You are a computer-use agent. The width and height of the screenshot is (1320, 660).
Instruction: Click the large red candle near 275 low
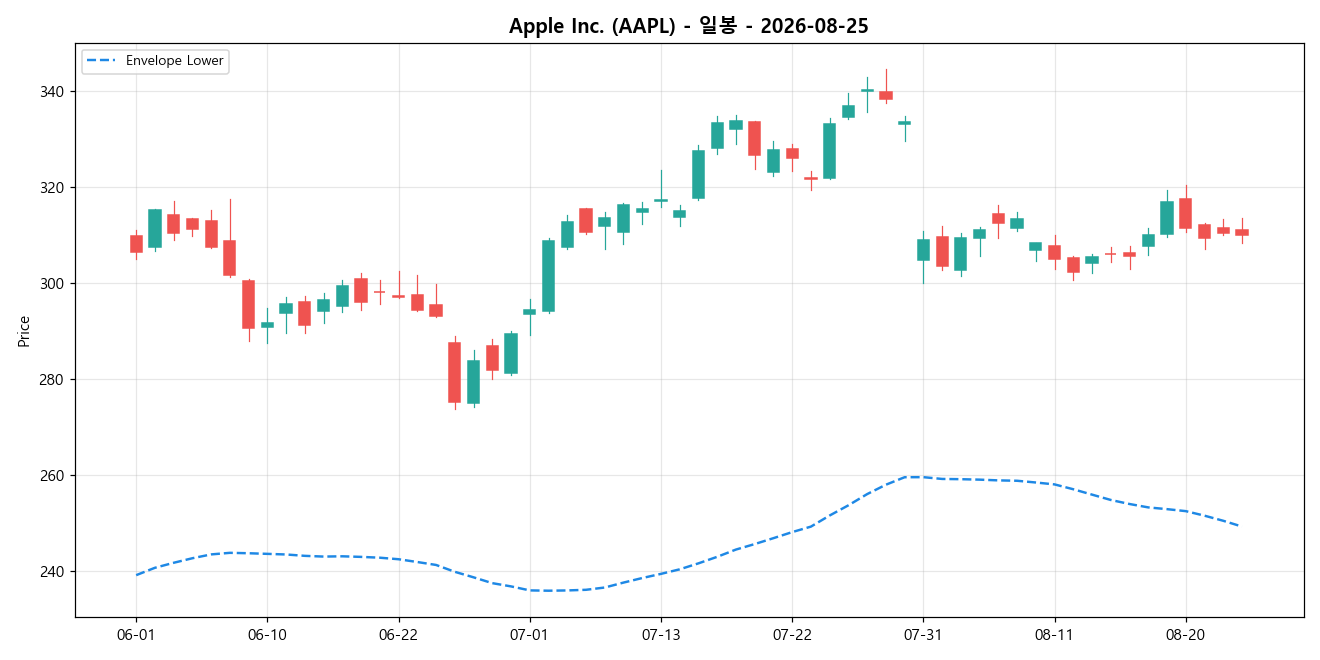click(454, 372)
